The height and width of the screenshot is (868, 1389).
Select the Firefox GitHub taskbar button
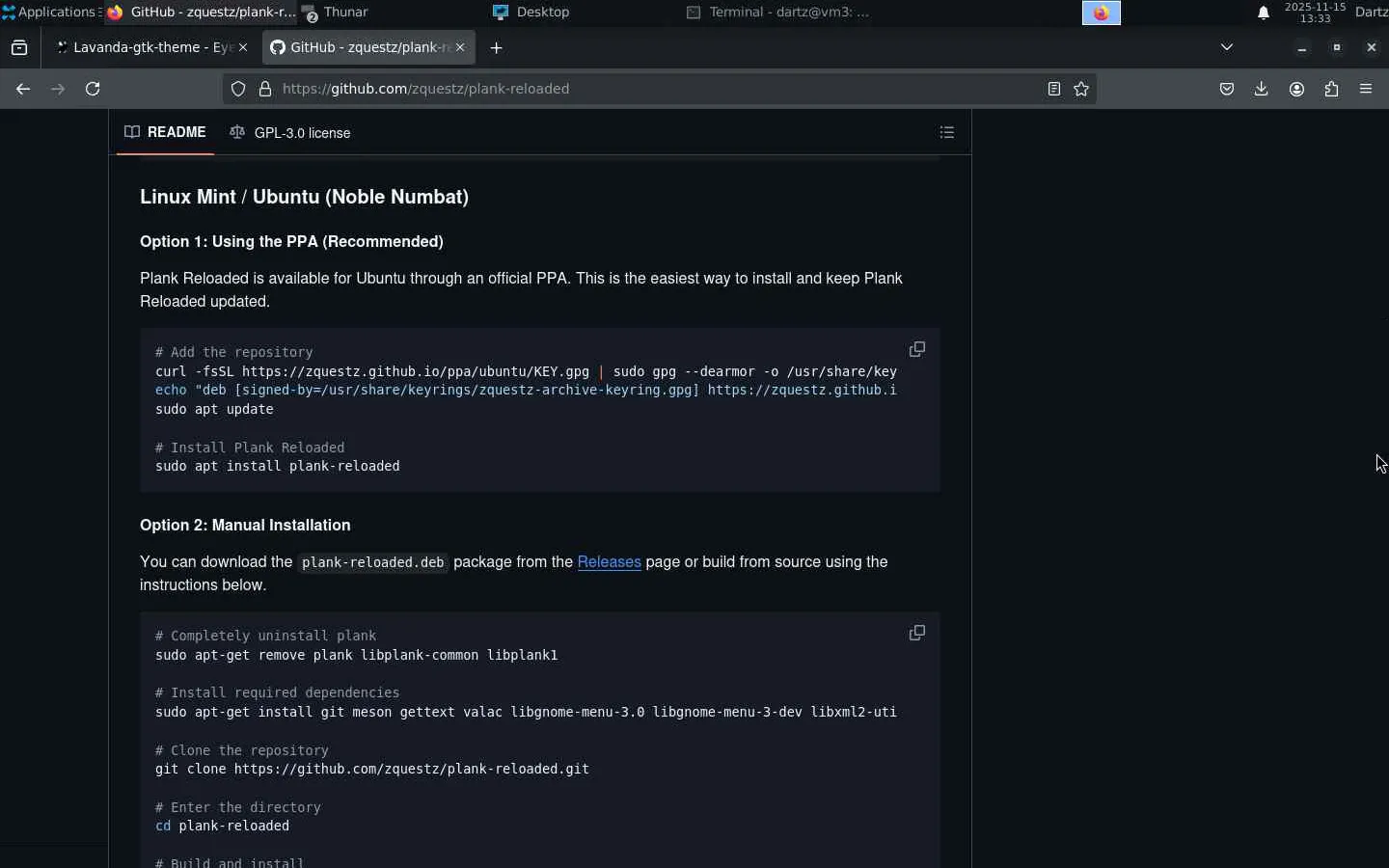[201, 12]
